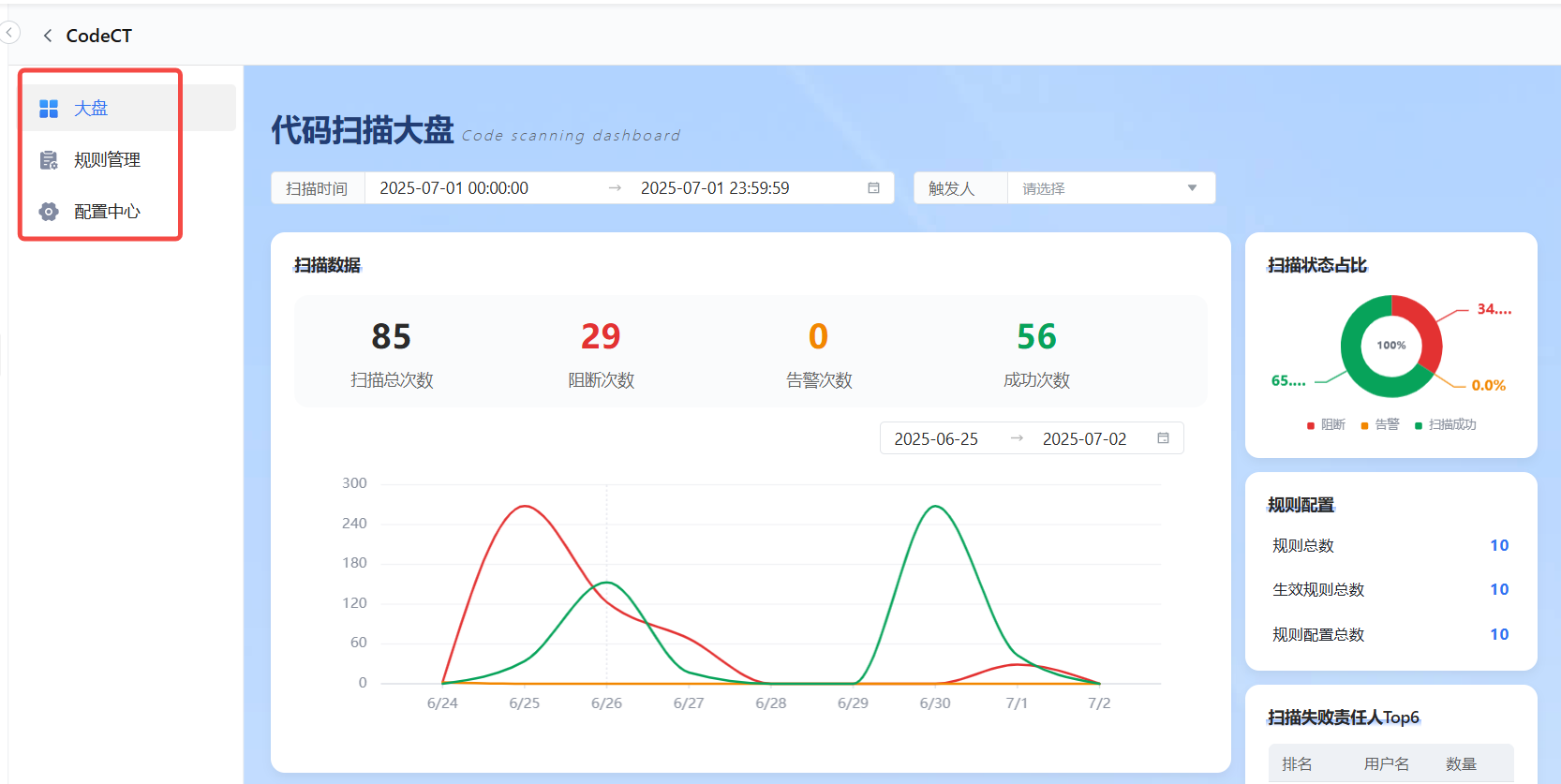Image resolution: width=1561 pixels, height=784 pixels.
Task: Open the 配置中心 menu item
Action: pos(107,212)
